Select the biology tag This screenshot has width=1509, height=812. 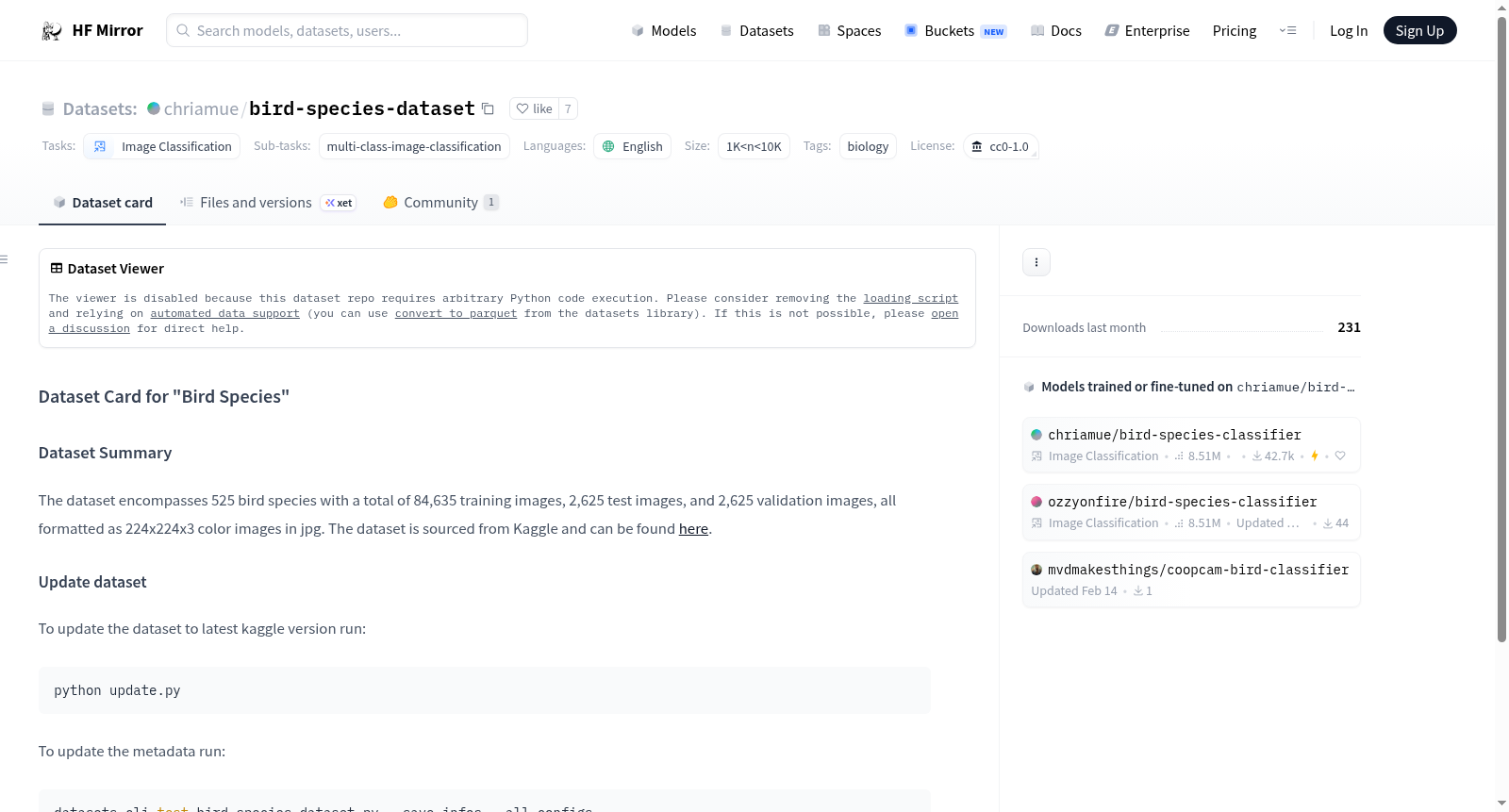click(868, 146)
